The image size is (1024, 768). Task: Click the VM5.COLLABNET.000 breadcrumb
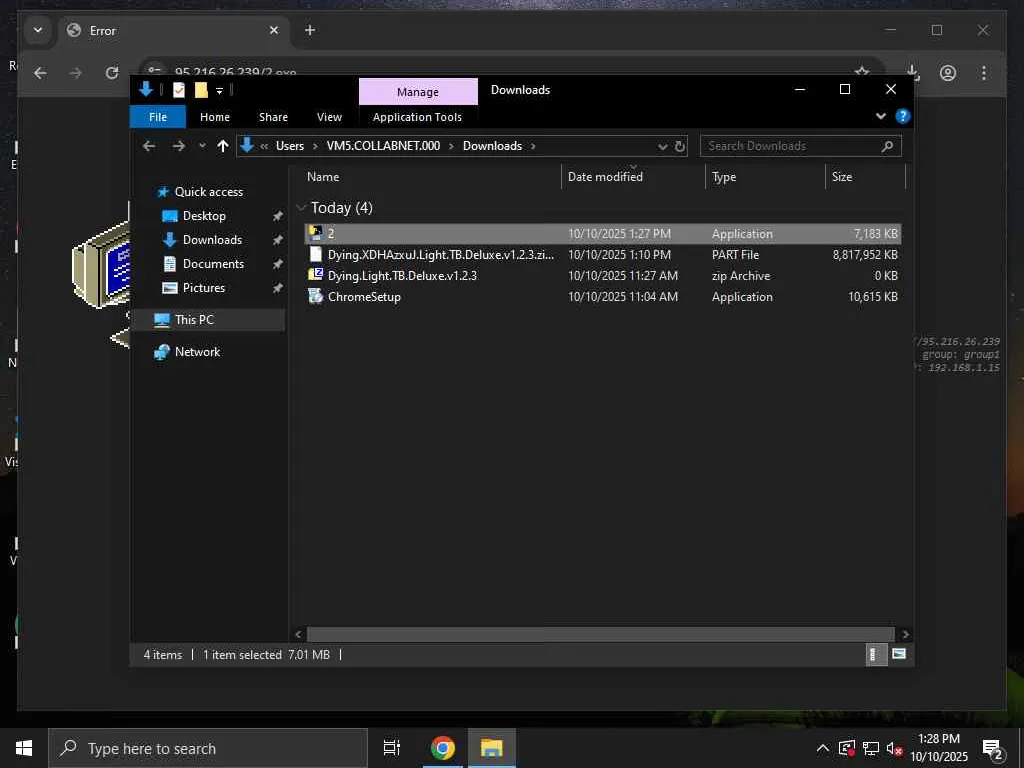pyautogui.click(x=383, y=146)
